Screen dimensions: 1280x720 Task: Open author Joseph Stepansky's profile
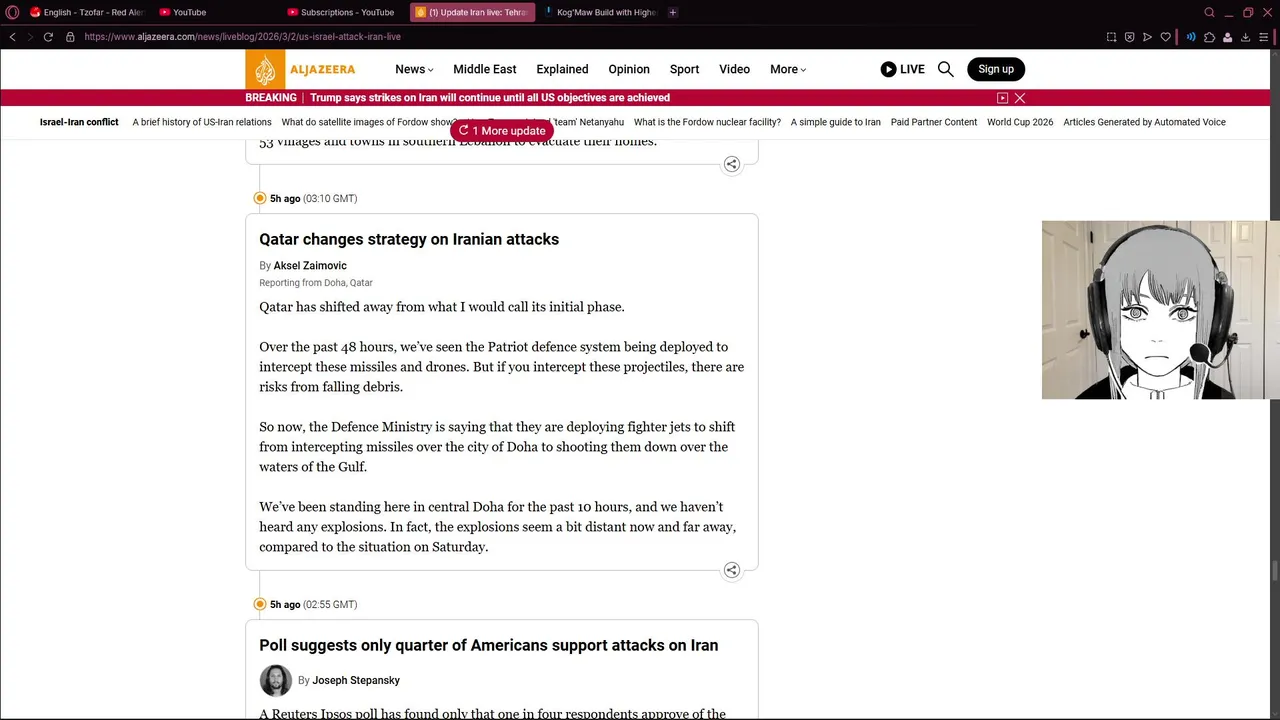pyautogui.click(x=356, y=680)
